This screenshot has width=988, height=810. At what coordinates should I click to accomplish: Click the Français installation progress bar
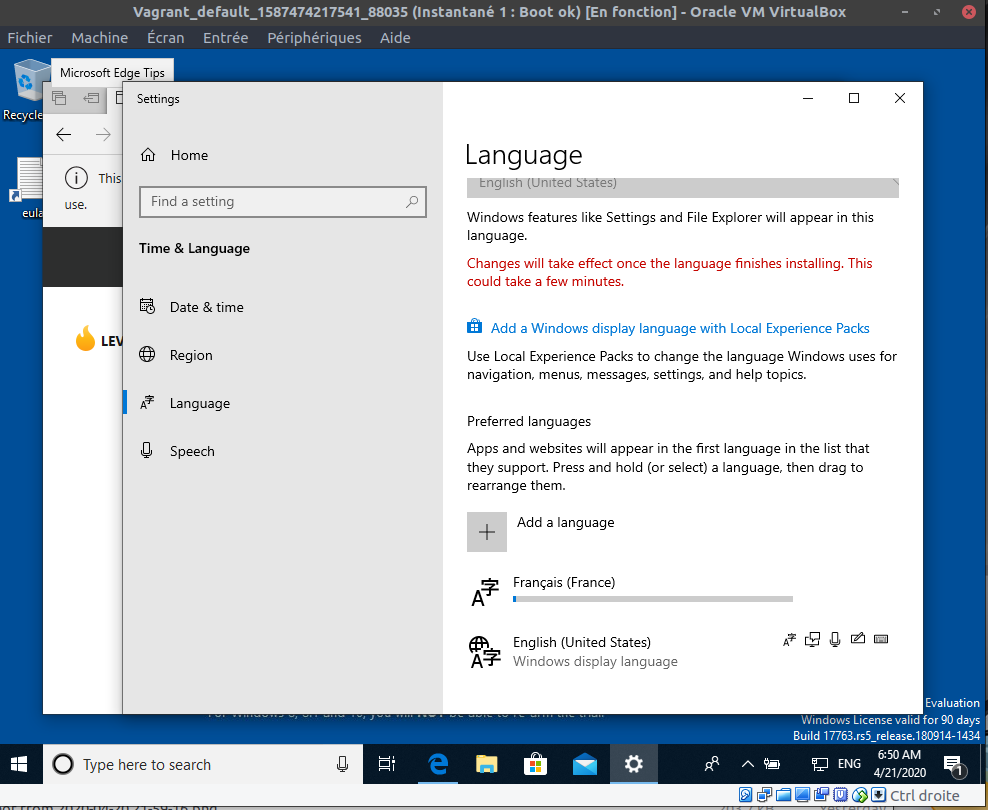(652, 599)
